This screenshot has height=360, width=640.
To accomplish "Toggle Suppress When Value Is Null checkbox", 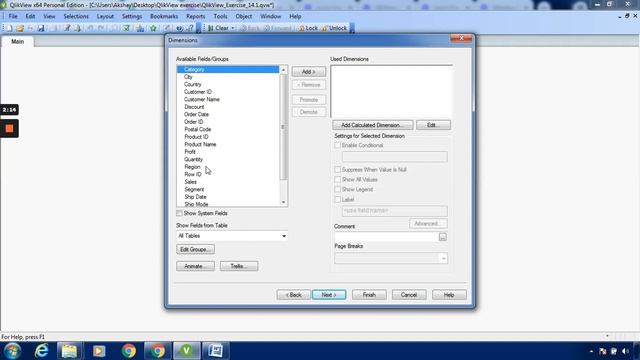I will tap(338, 169).
